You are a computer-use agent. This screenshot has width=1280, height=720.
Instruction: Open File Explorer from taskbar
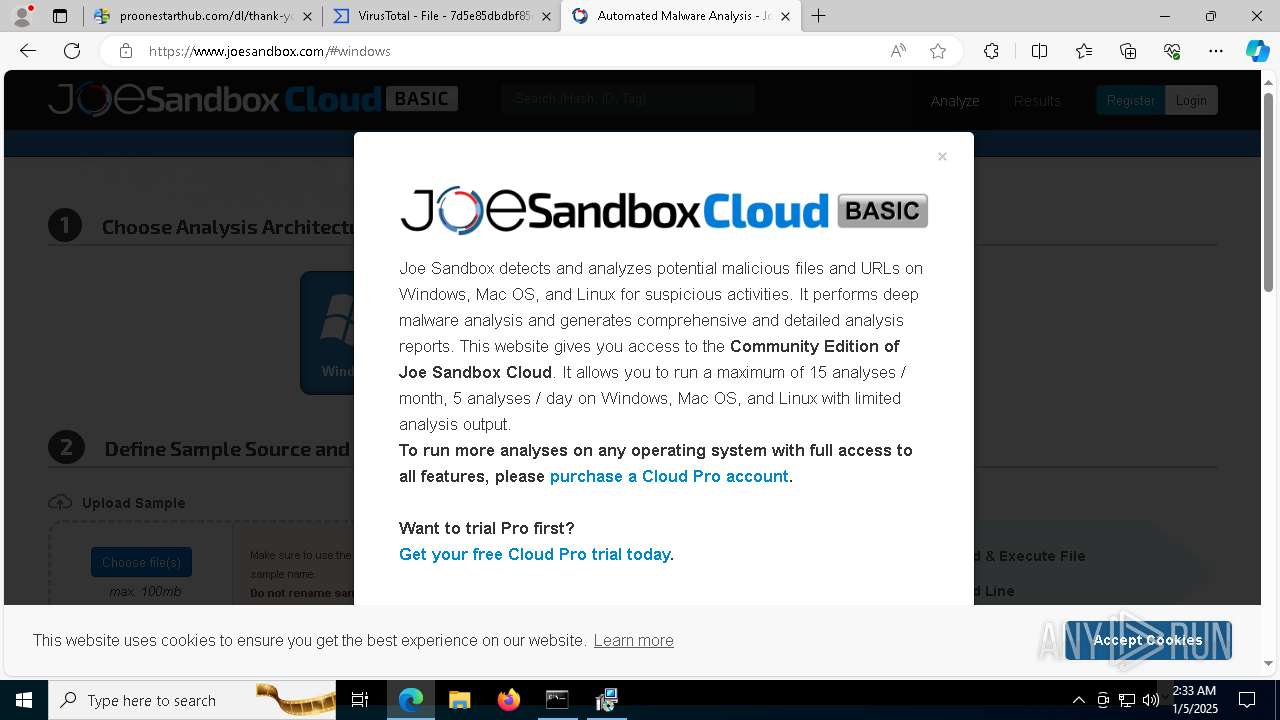[x=459, y=700]
